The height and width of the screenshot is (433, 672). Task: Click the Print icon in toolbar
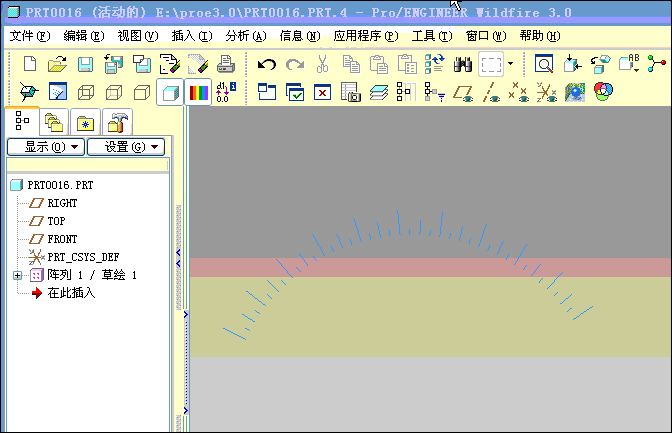coord(226,64)
